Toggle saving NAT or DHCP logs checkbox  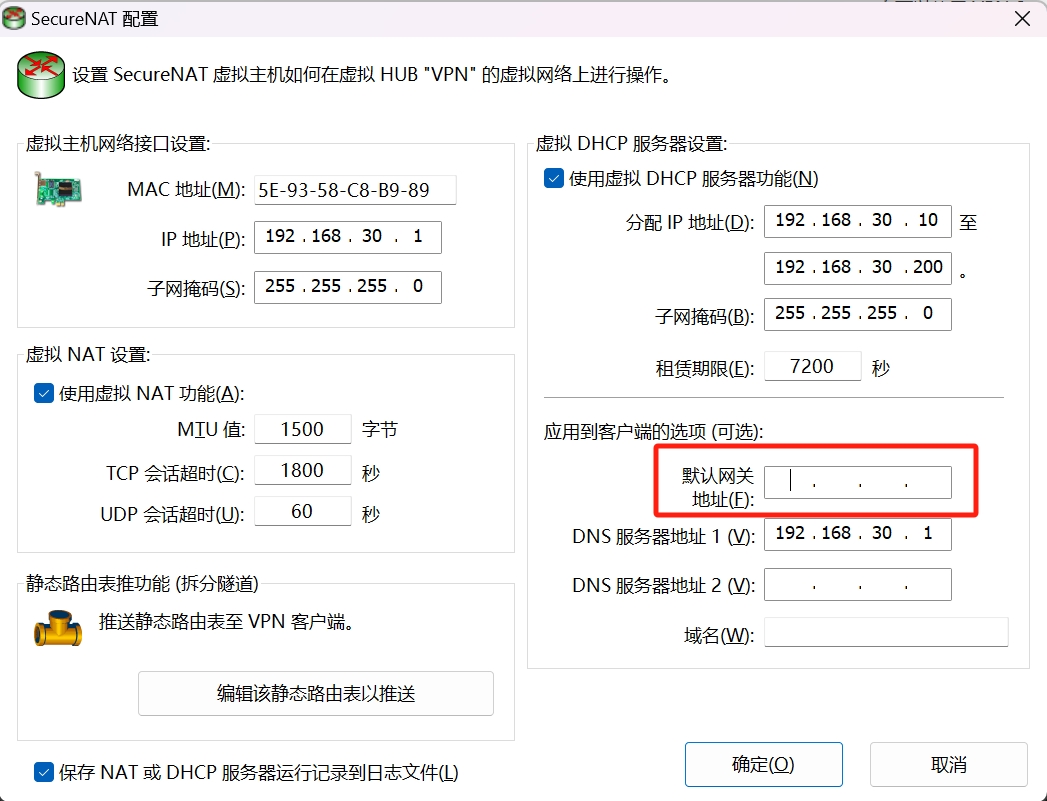[43, 772]
